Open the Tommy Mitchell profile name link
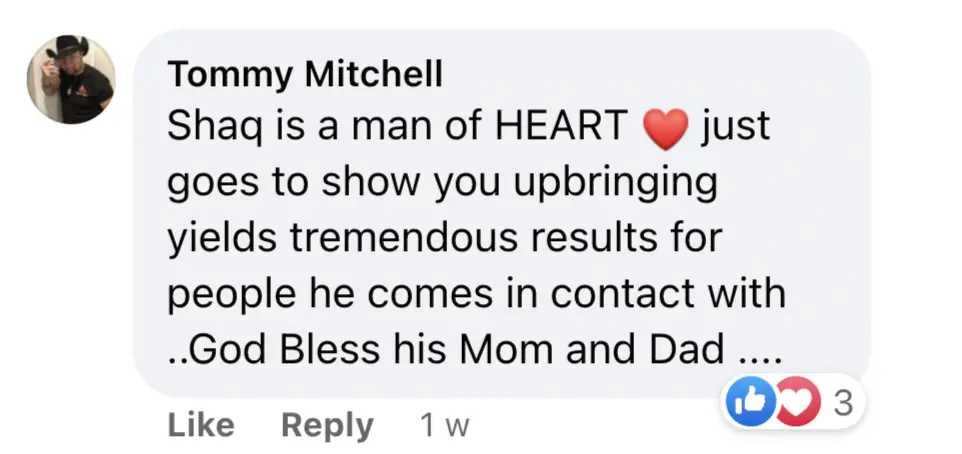The image size is (962, 454). pos(305,74)
